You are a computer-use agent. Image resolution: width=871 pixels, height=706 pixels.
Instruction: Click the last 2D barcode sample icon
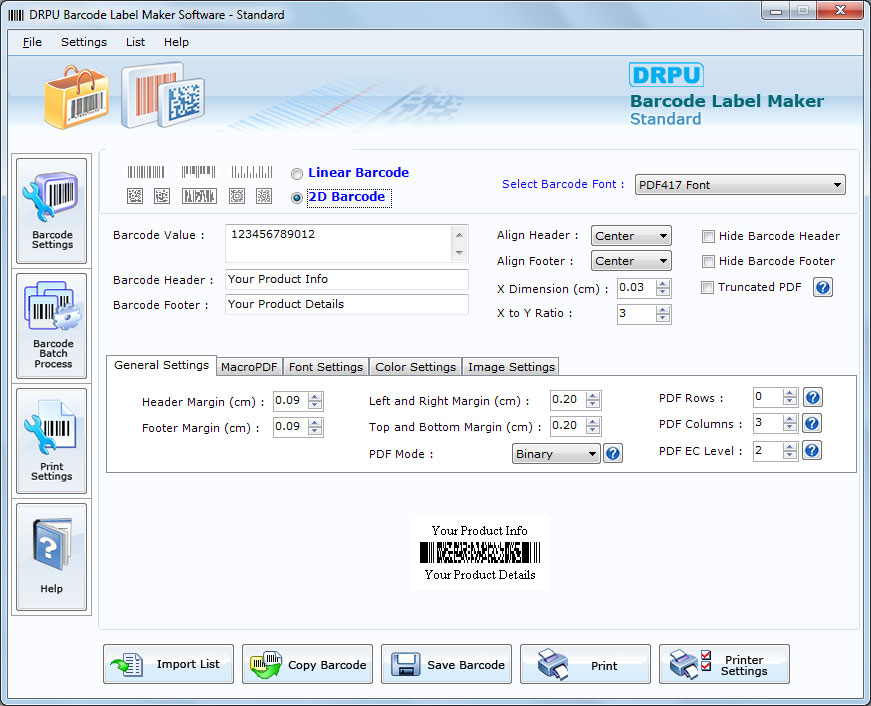264,196
